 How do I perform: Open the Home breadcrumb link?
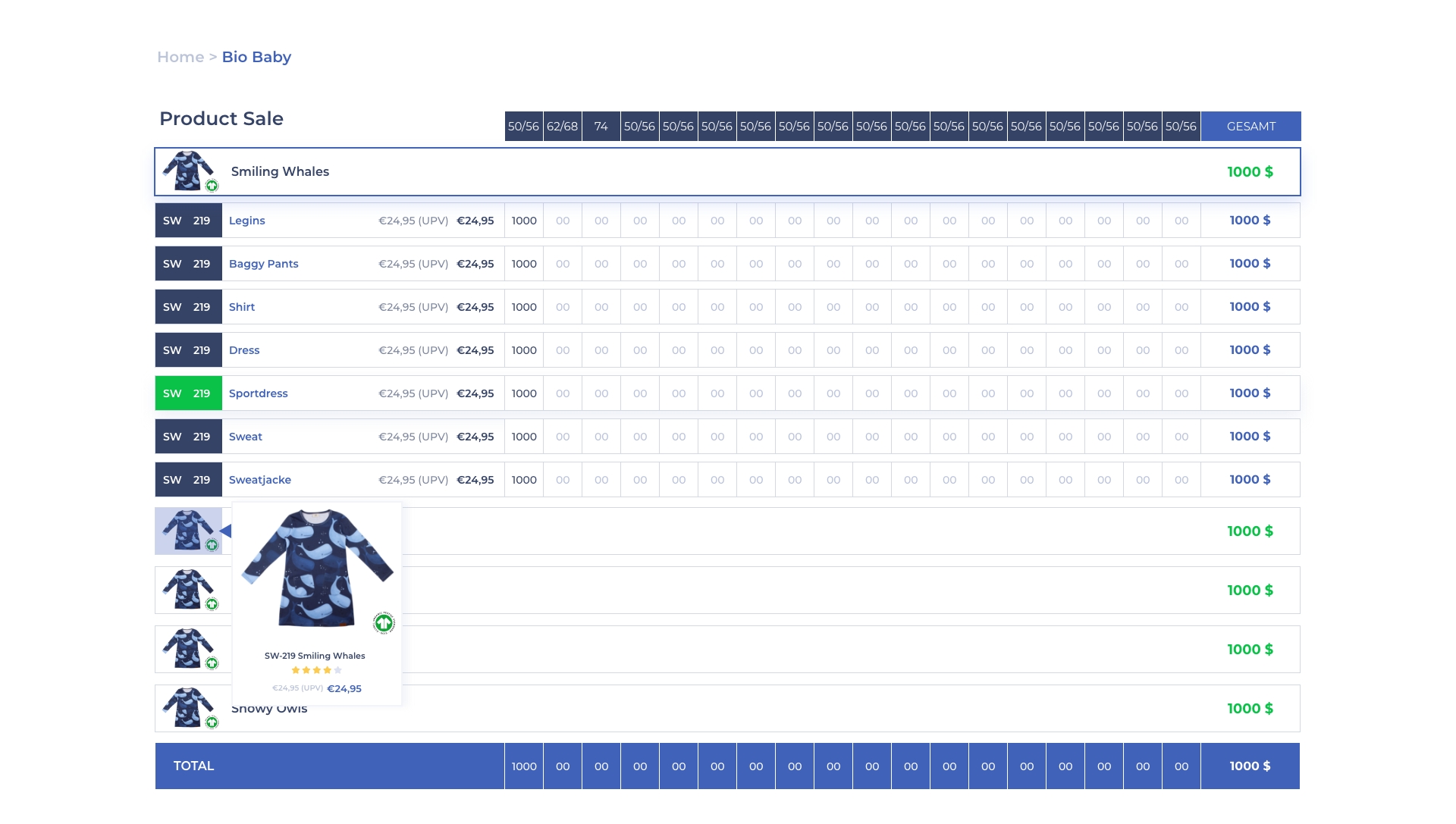(180, 57)
